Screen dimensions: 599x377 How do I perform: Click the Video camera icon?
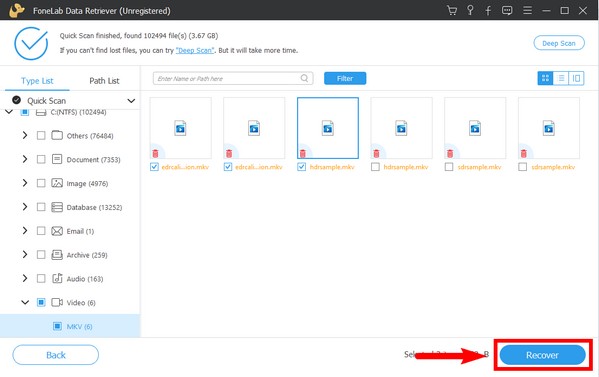click(x=57, y=303)
